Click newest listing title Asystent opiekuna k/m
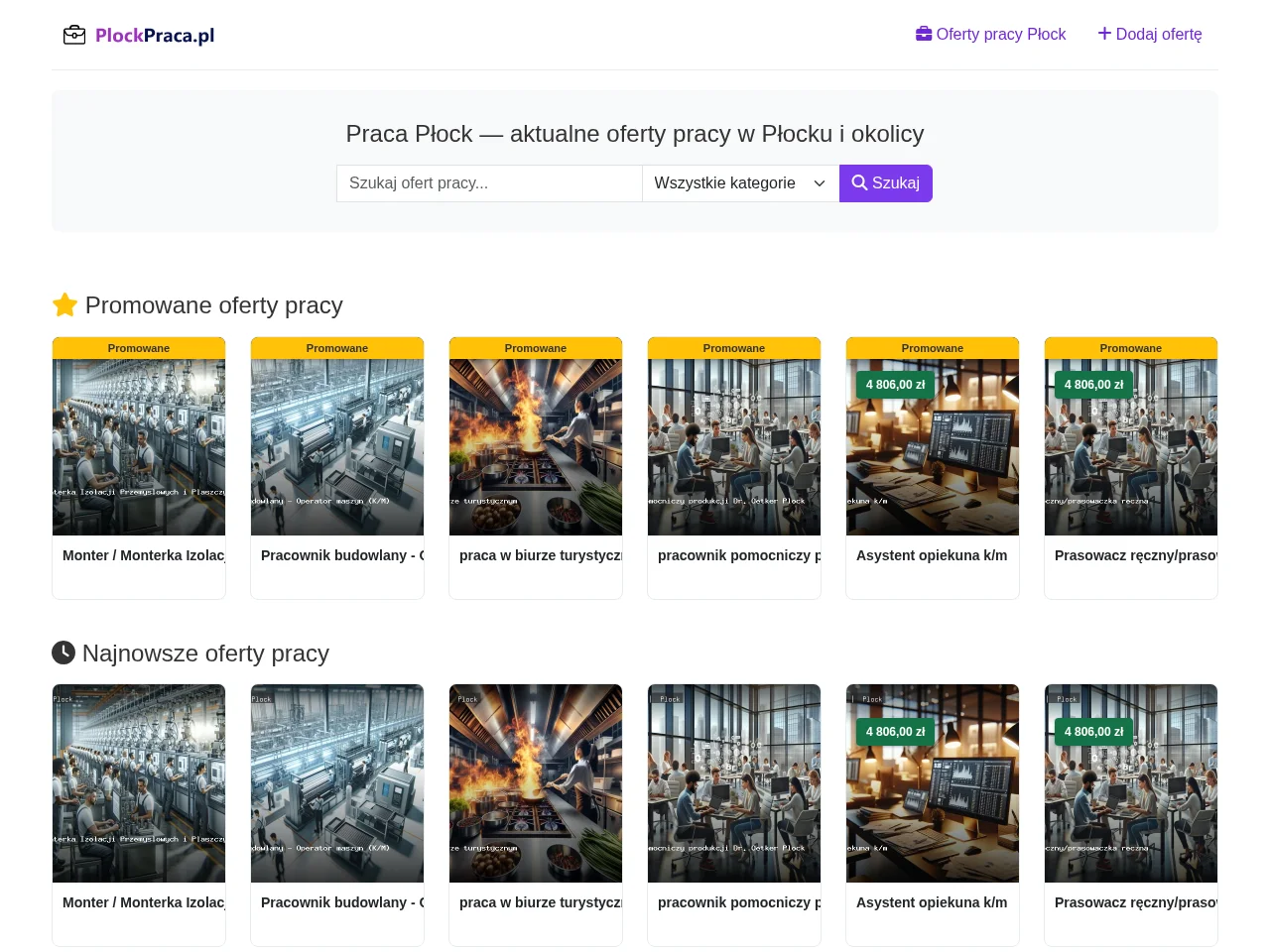 coord(932,902)
